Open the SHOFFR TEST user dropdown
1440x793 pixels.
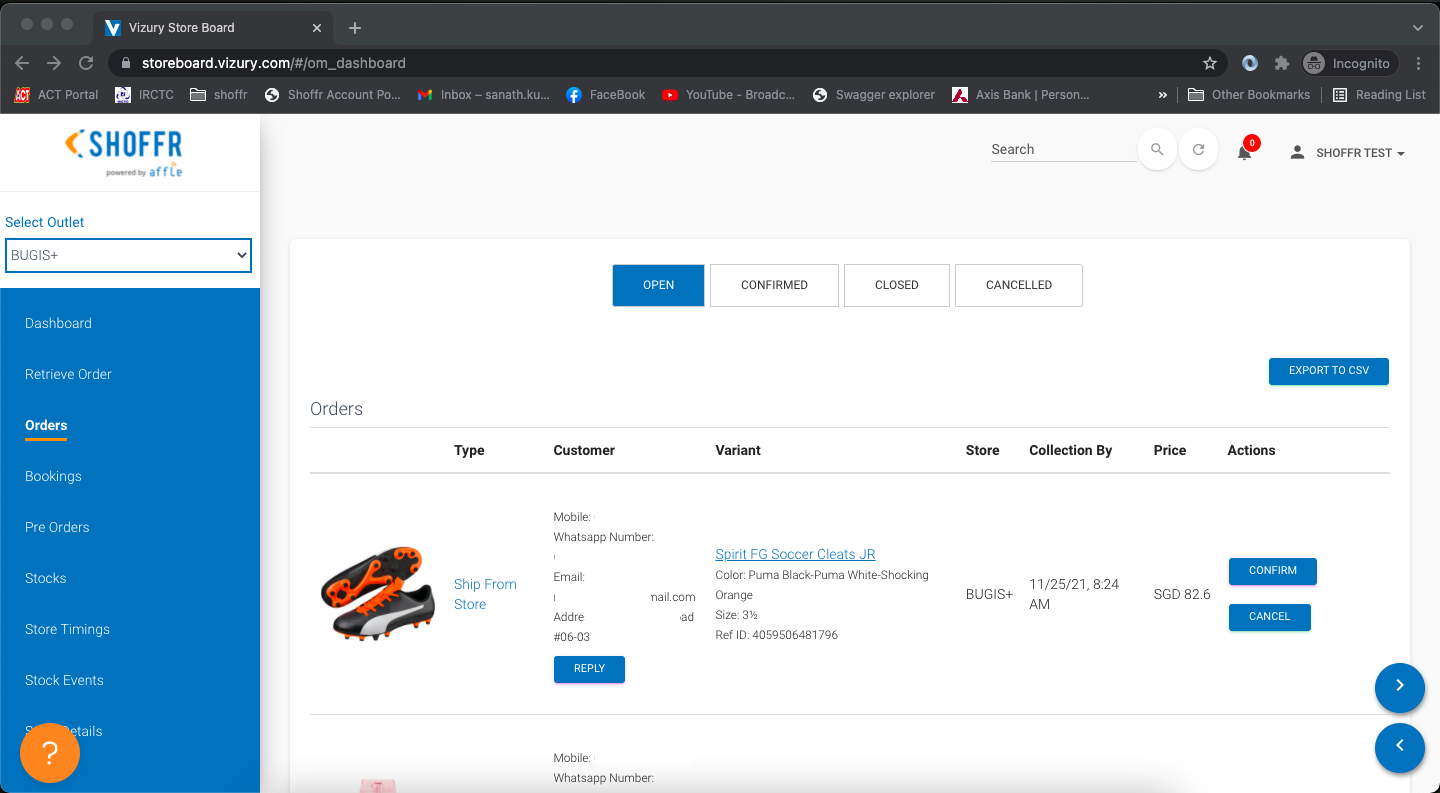(x=1347, y=153)
